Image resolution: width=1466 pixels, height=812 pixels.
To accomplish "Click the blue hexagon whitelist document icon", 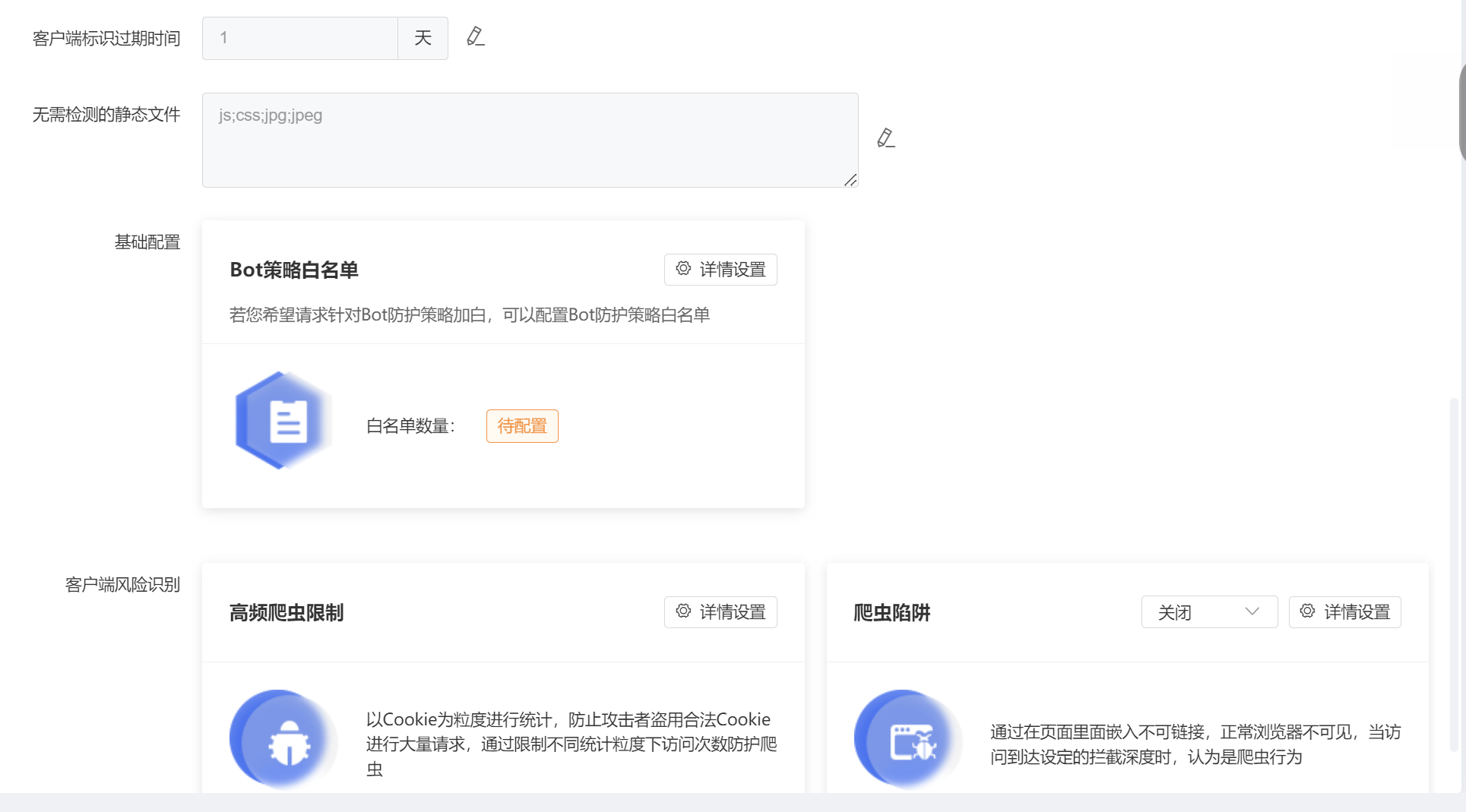I will [282, 421].
